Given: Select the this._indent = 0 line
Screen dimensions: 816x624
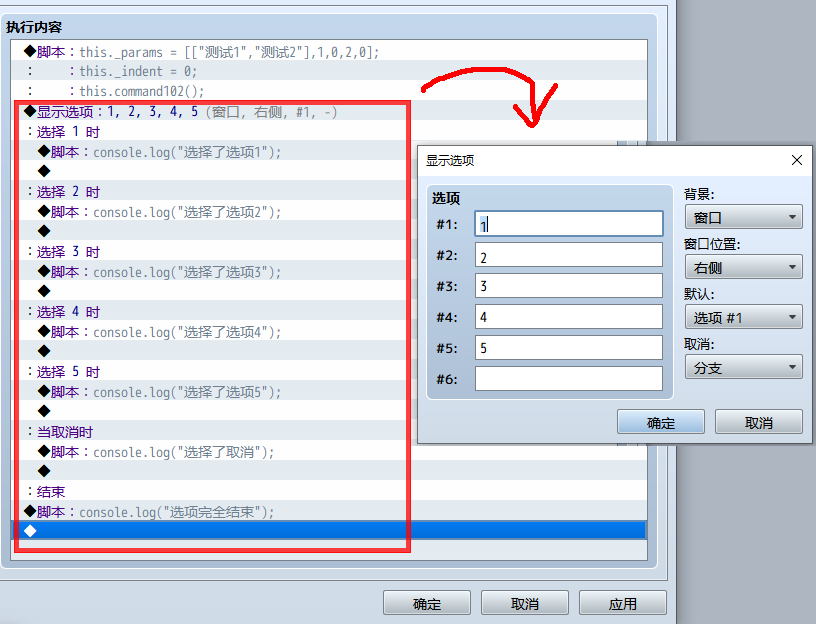Looking at the screenshot, I should pos(329,71).
